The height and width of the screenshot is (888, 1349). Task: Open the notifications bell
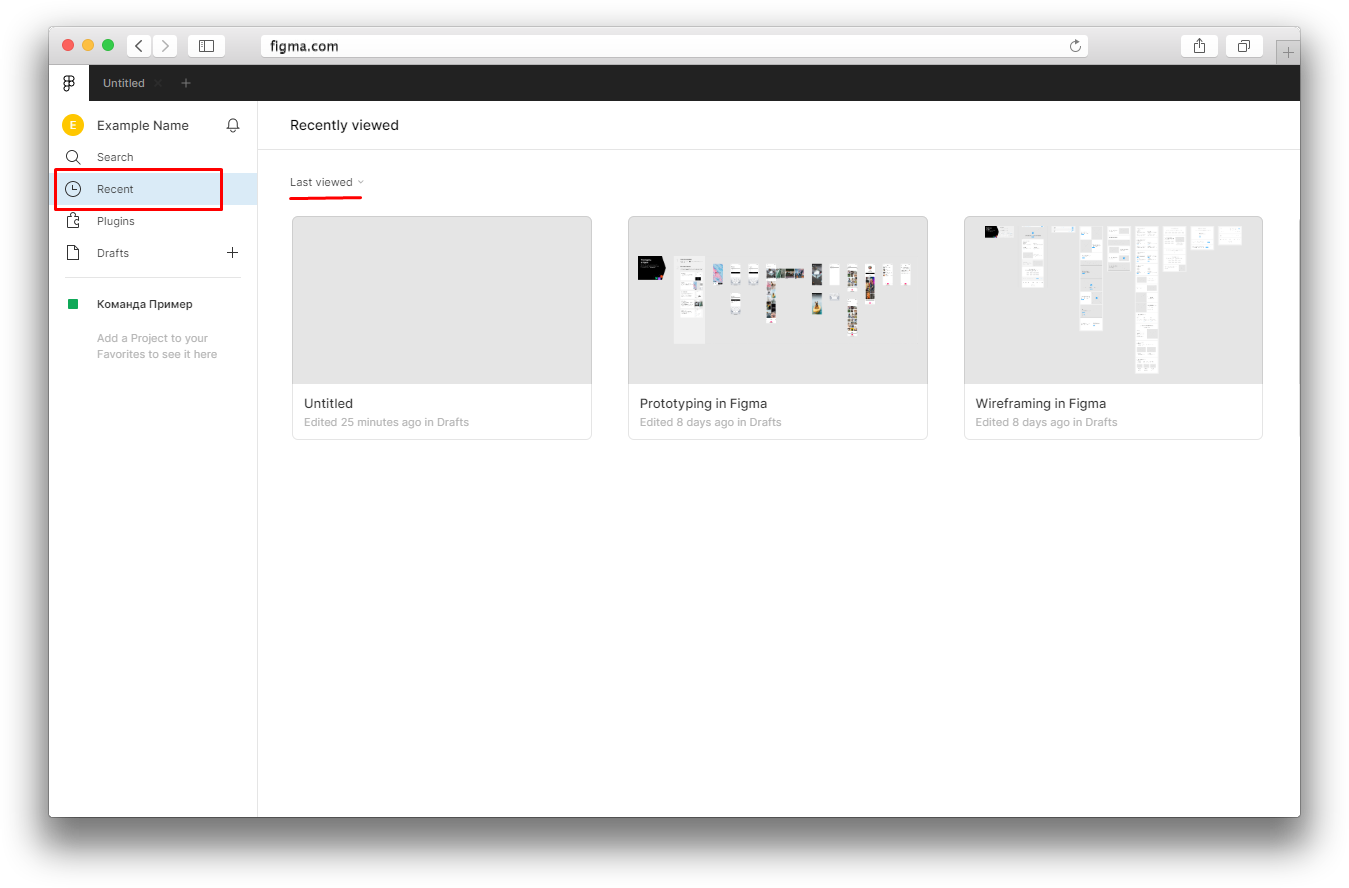pos(233,125)
